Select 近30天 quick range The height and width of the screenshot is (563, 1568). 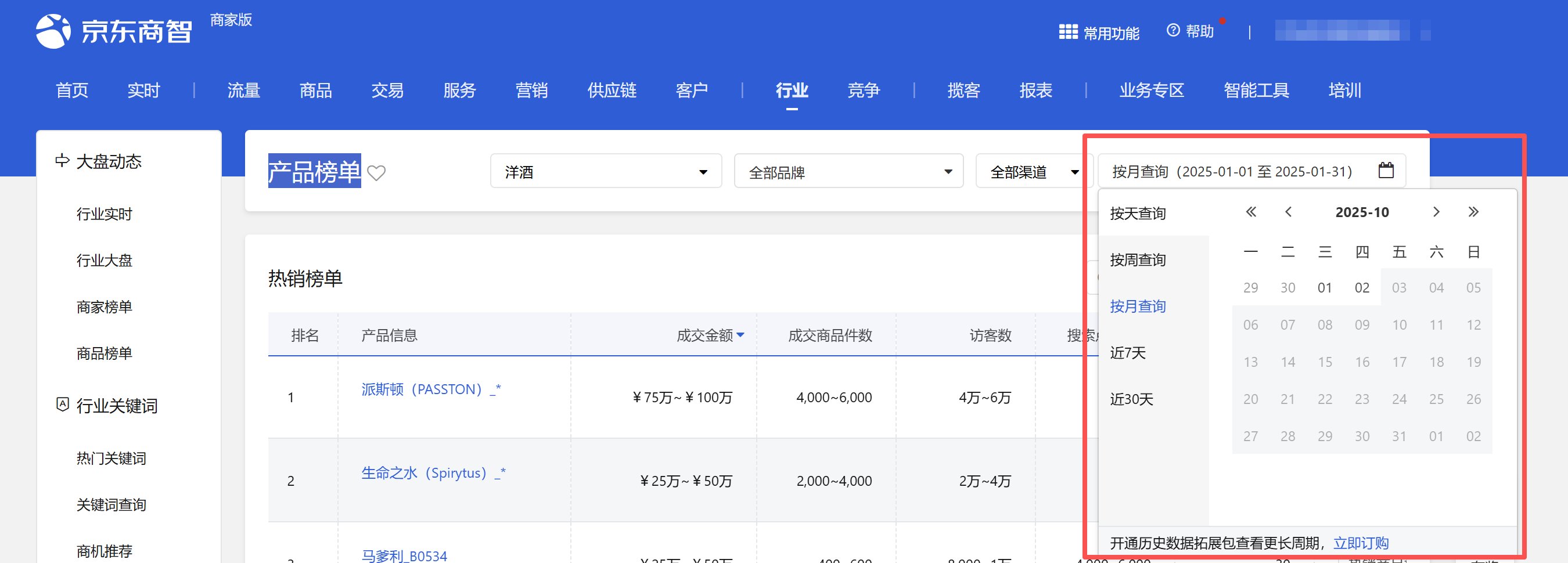click(1131, 399)
